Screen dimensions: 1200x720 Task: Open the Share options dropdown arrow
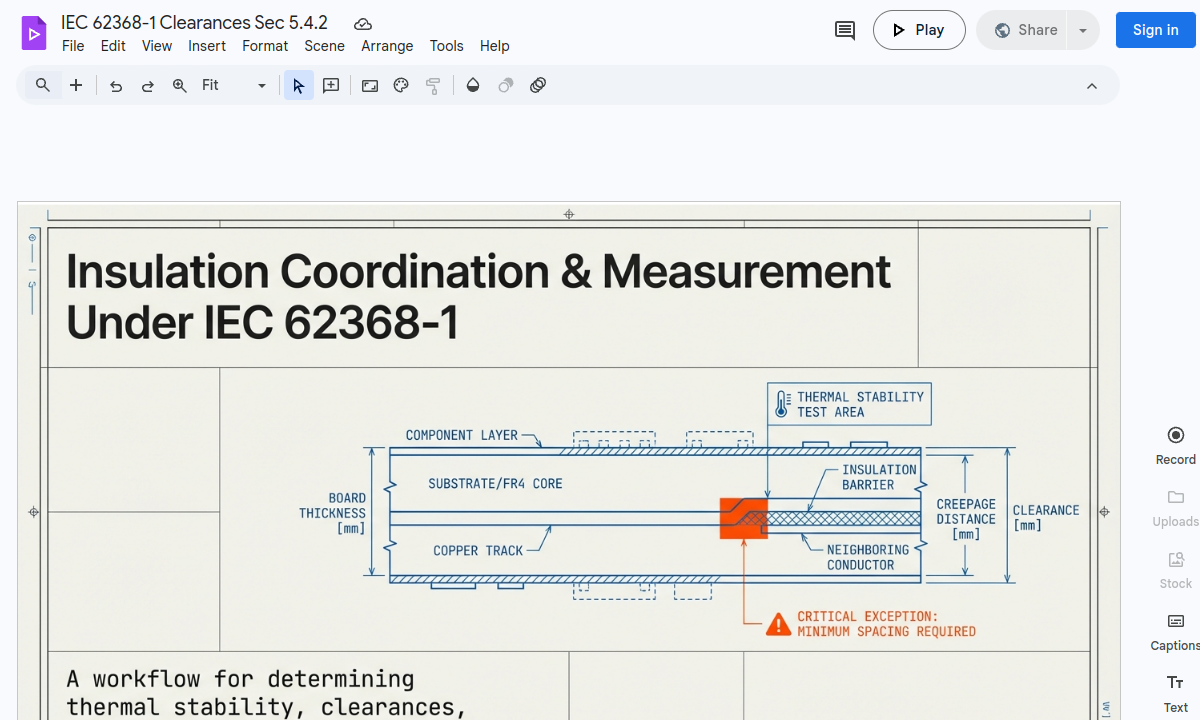[1082, 30]
